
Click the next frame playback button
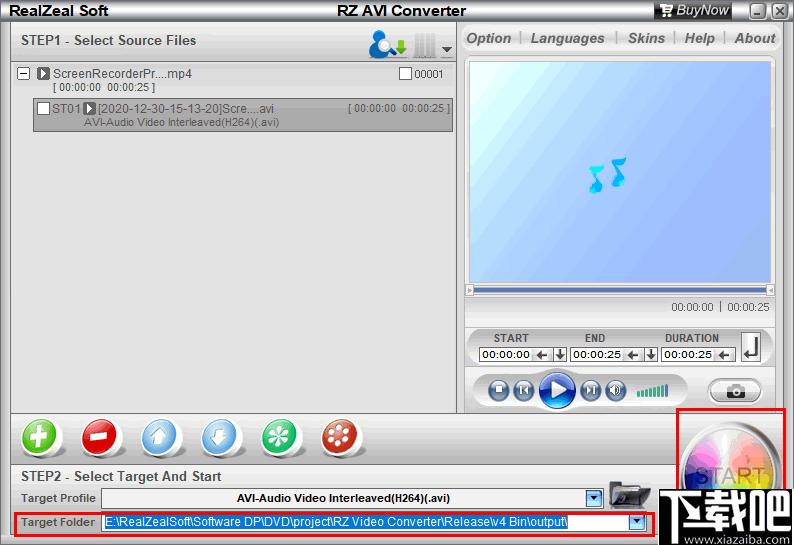click(x=590, y=390)
